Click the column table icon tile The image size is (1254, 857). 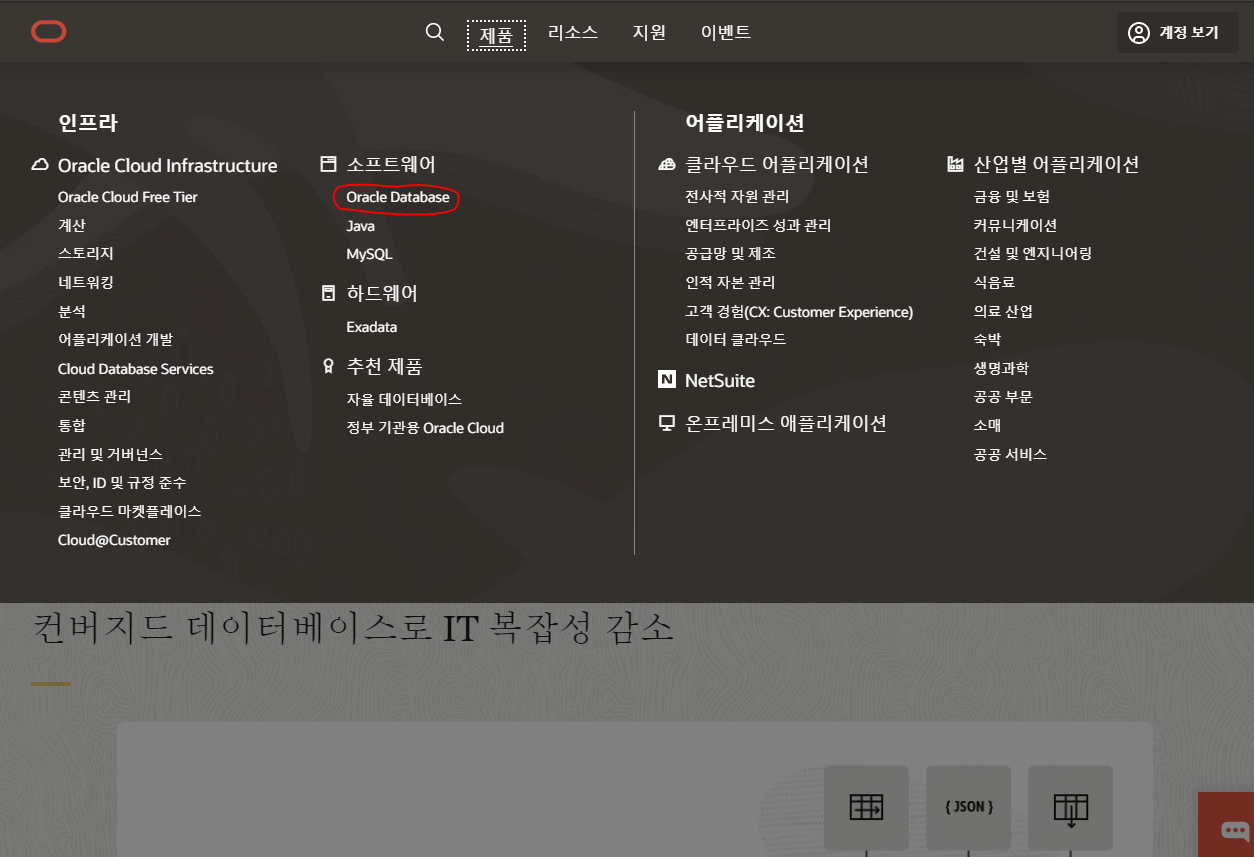click(1070, 808)
